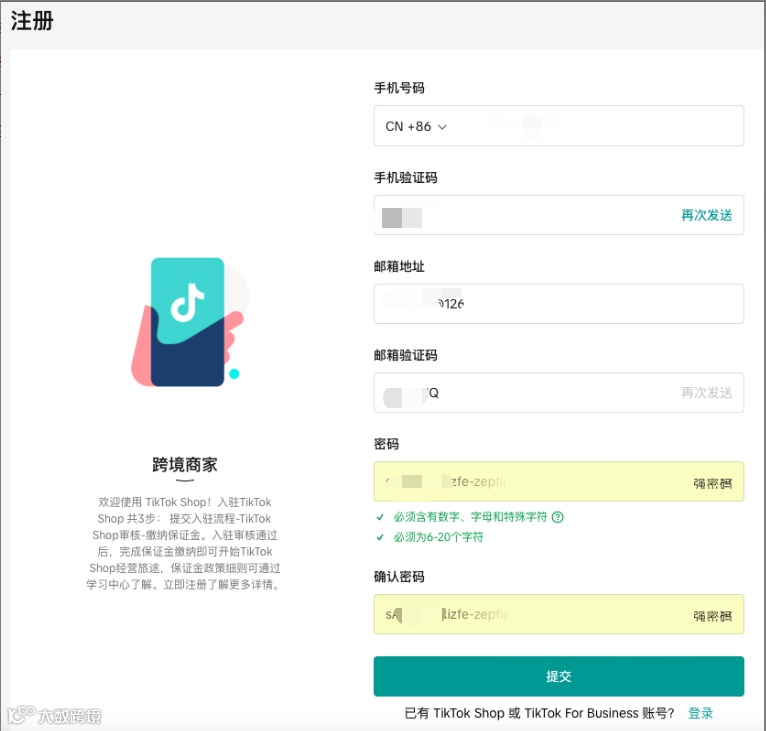Image resolution: width=766 pixels, height=731 pixels.
Task: Click the TikTok phone illustration
Action: 190,322
